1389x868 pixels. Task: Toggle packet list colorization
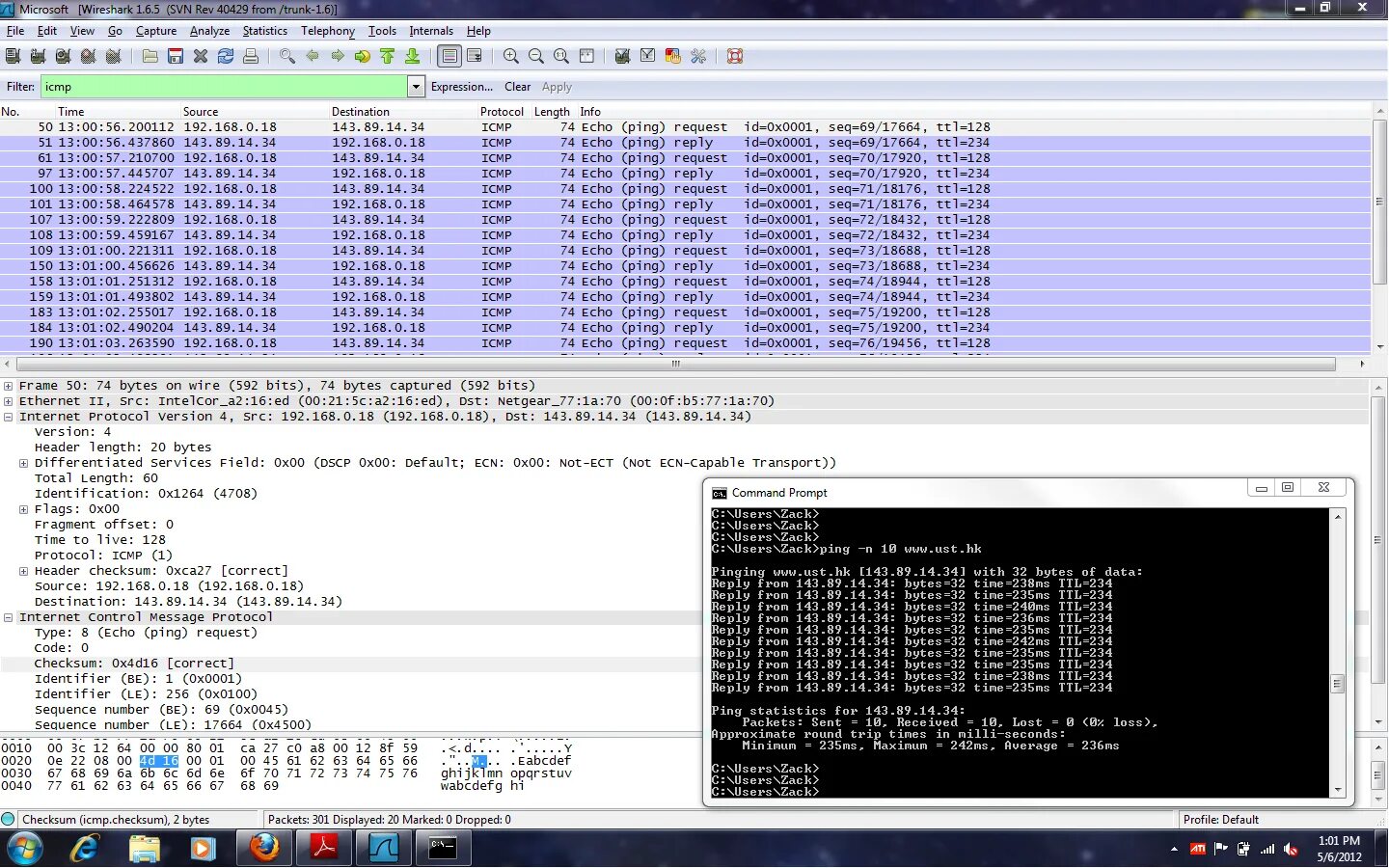tap(449, 56)
